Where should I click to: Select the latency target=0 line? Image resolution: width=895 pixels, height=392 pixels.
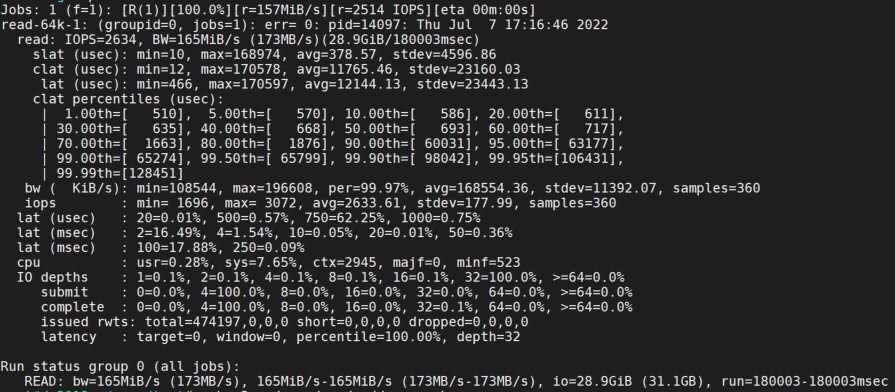pos(280,337)
